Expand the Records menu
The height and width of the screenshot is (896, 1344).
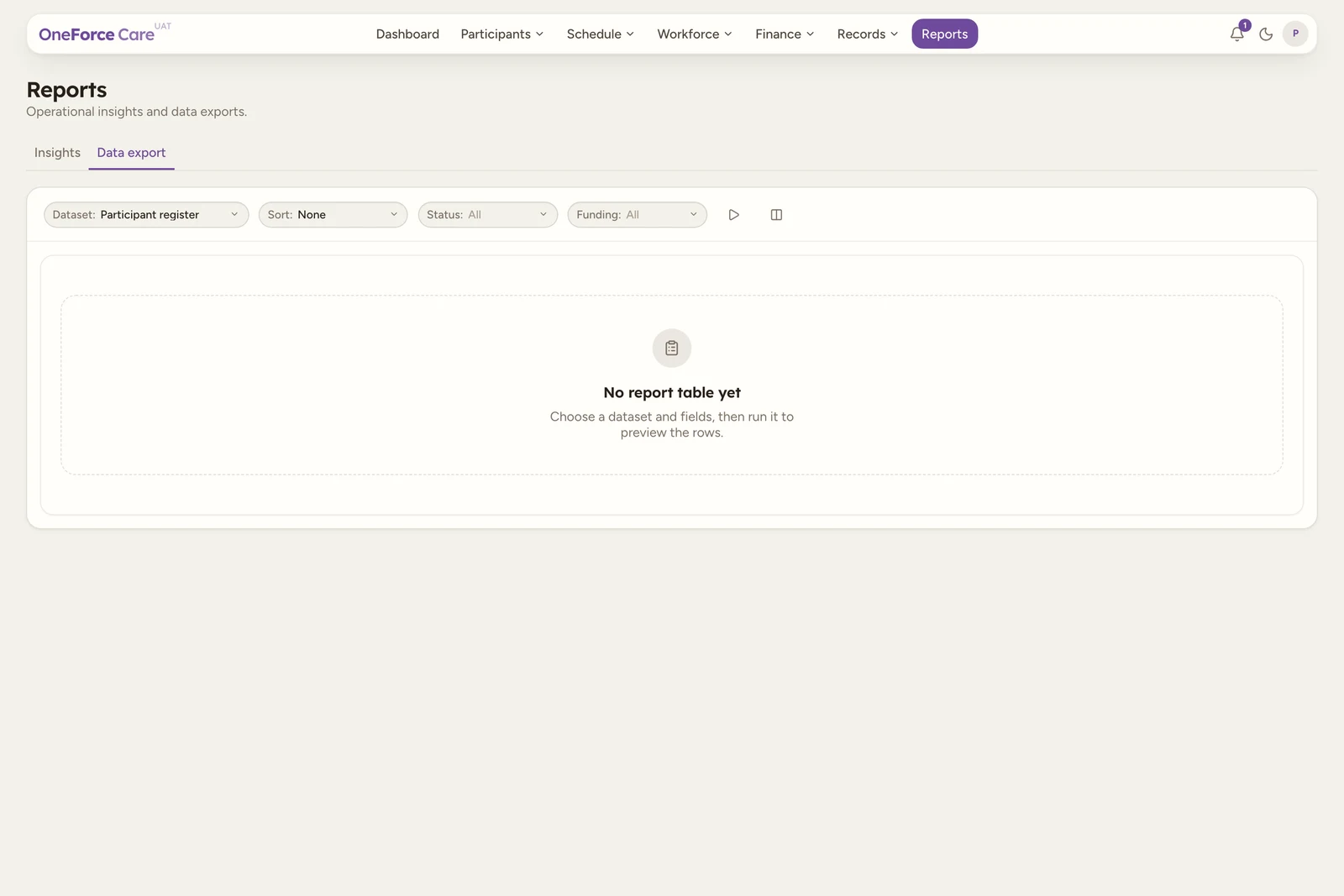point(868,34)
